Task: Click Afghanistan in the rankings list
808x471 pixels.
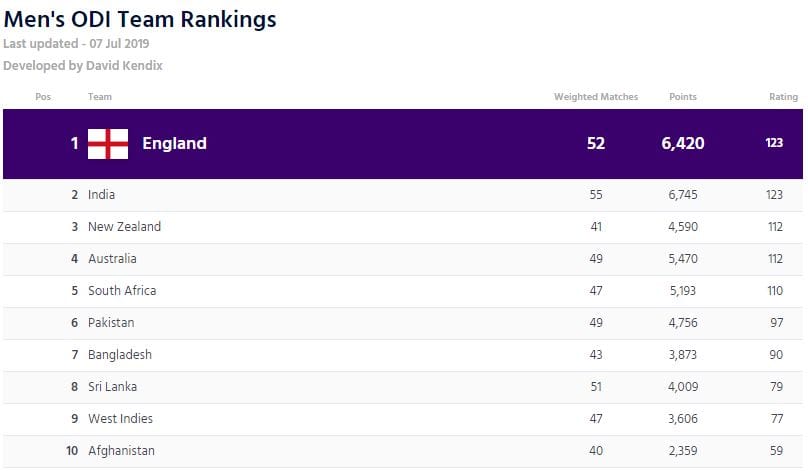Action: coord(121,451)
